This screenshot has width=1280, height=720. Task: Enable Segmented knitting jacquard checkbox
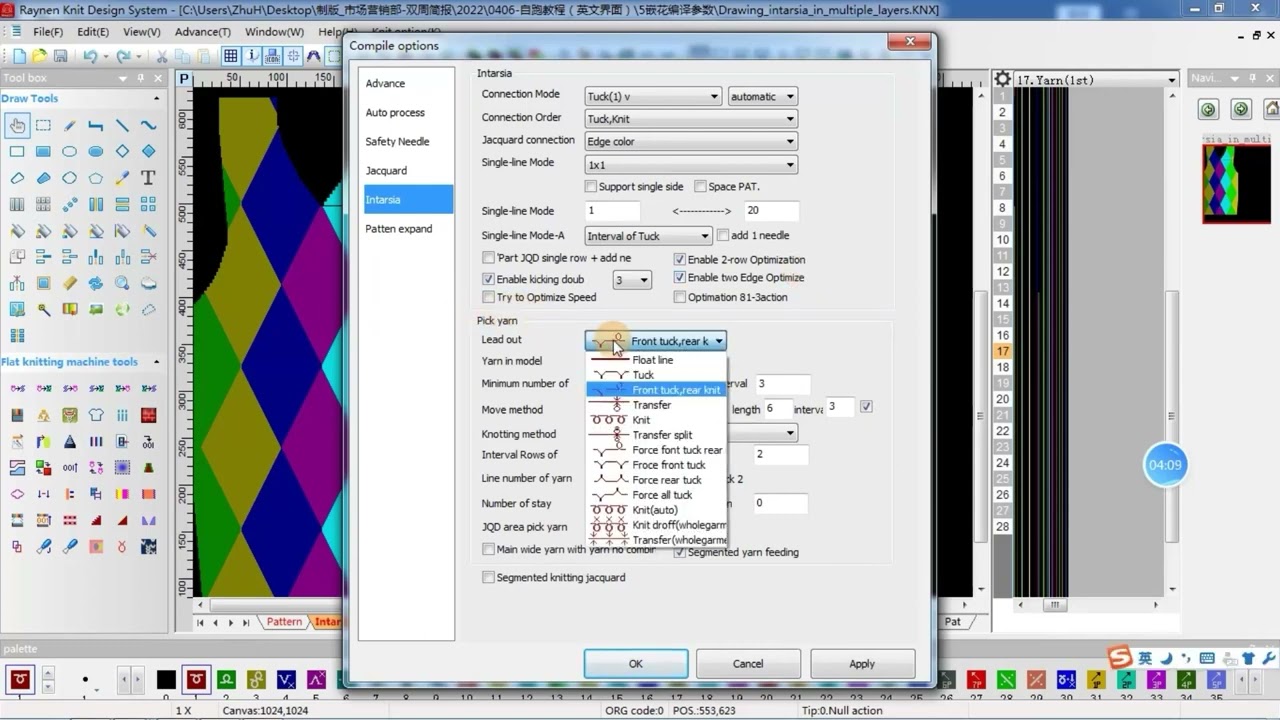coord(488,577)
